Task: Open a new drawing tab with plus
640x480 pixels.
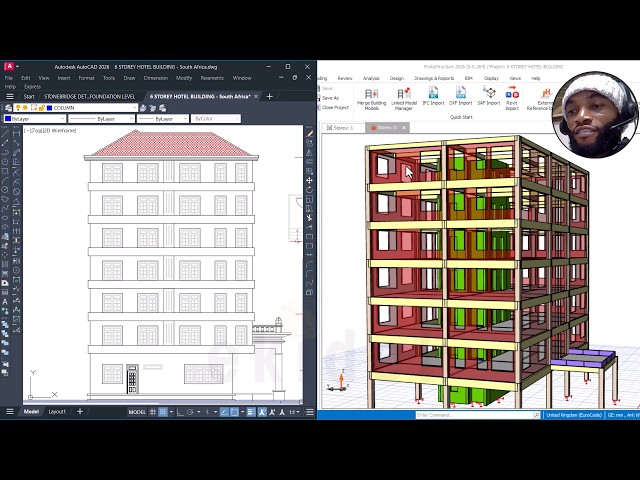Action: [269, 96]
